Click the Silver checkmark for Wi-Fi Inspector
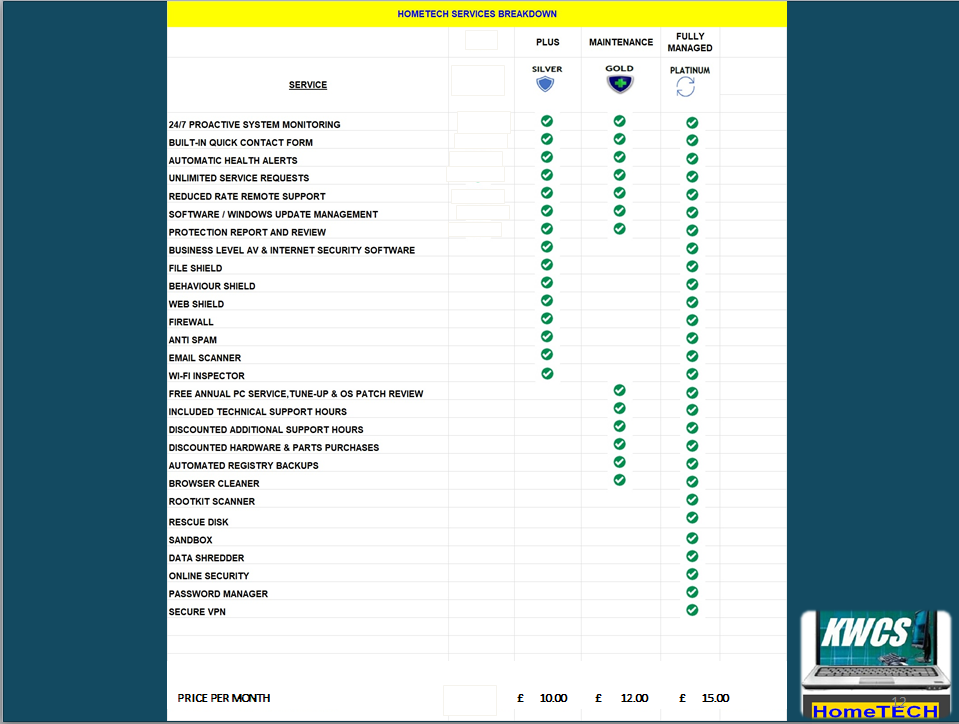Image resolution: width=959 pixels, height=724 pixels. [x=547, y=374]
